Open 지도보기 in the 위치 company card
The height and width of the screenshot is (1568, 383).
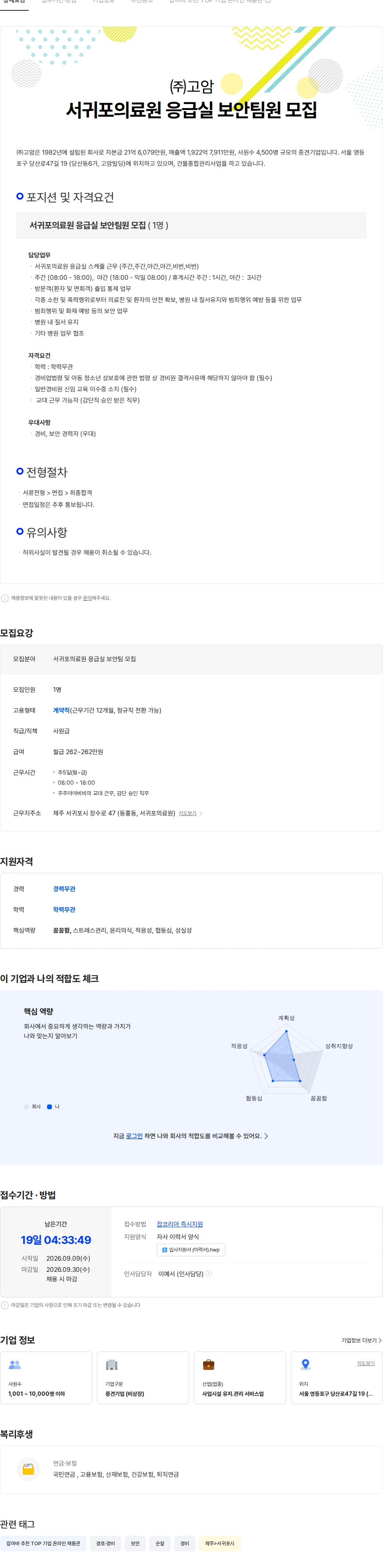point(365,1364)
